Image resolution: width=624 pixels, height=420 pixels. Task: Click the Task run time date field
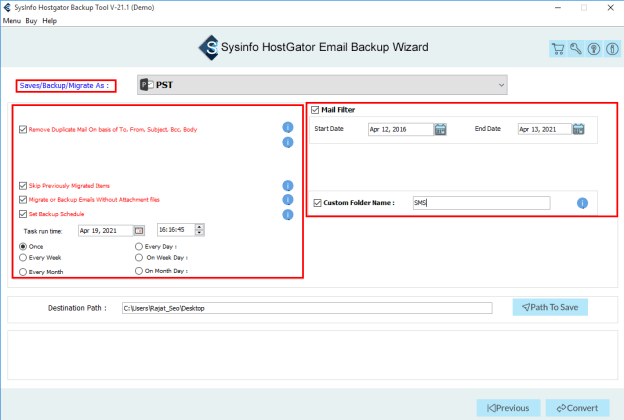(x=105, y=231)
